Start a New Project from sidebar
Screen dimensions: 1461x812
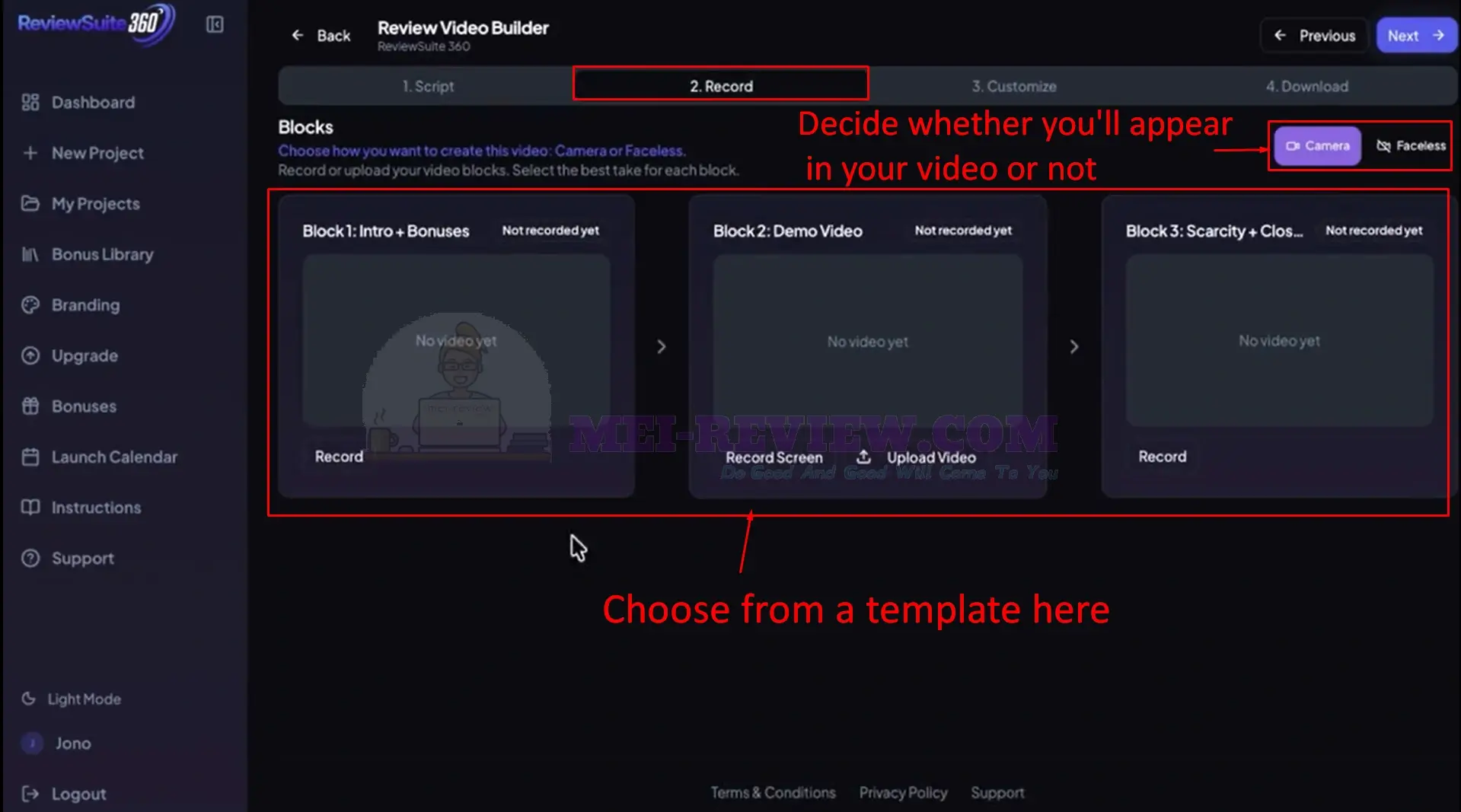(83, 153)
